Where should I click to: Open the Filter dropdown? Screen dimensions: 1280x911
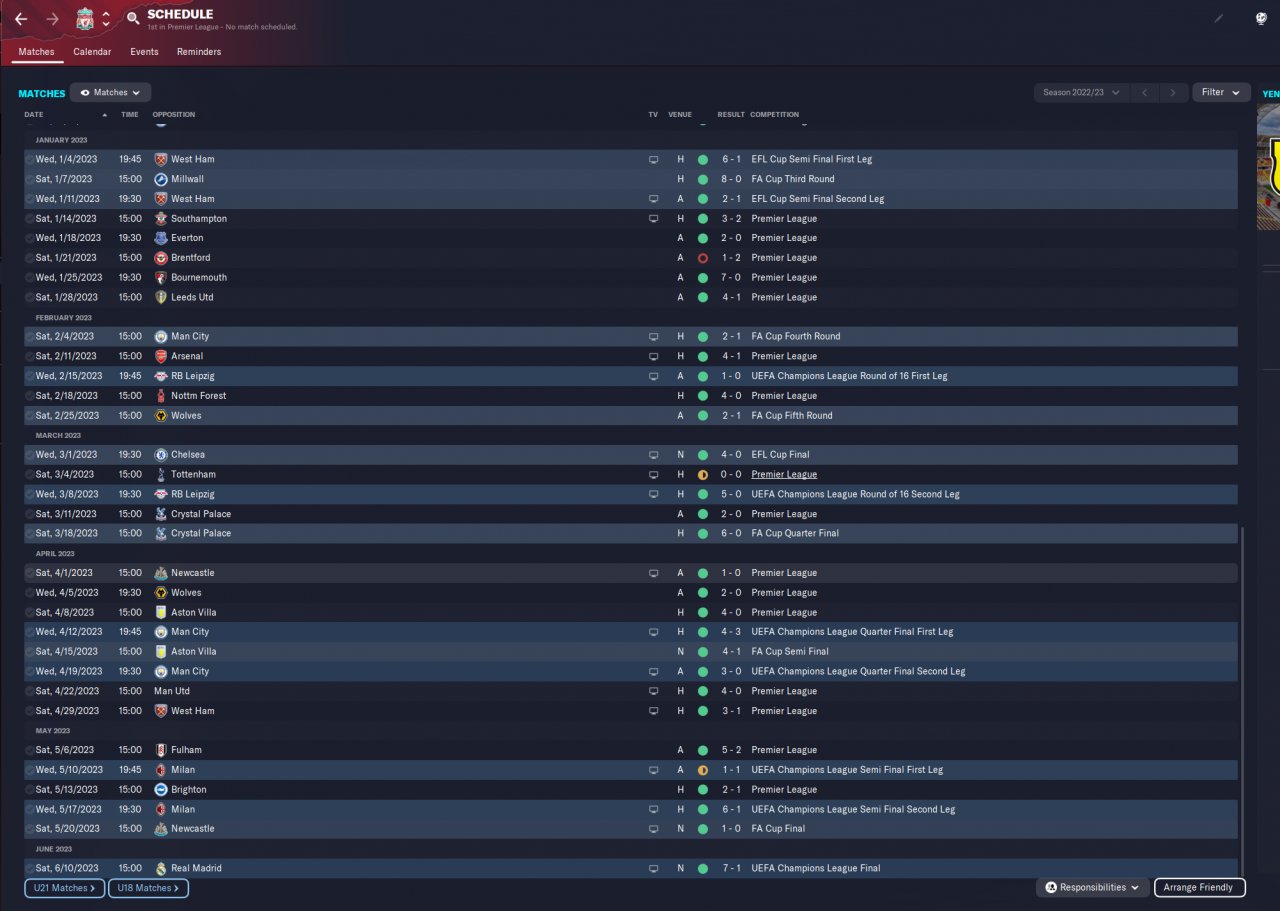(1221, 93)
